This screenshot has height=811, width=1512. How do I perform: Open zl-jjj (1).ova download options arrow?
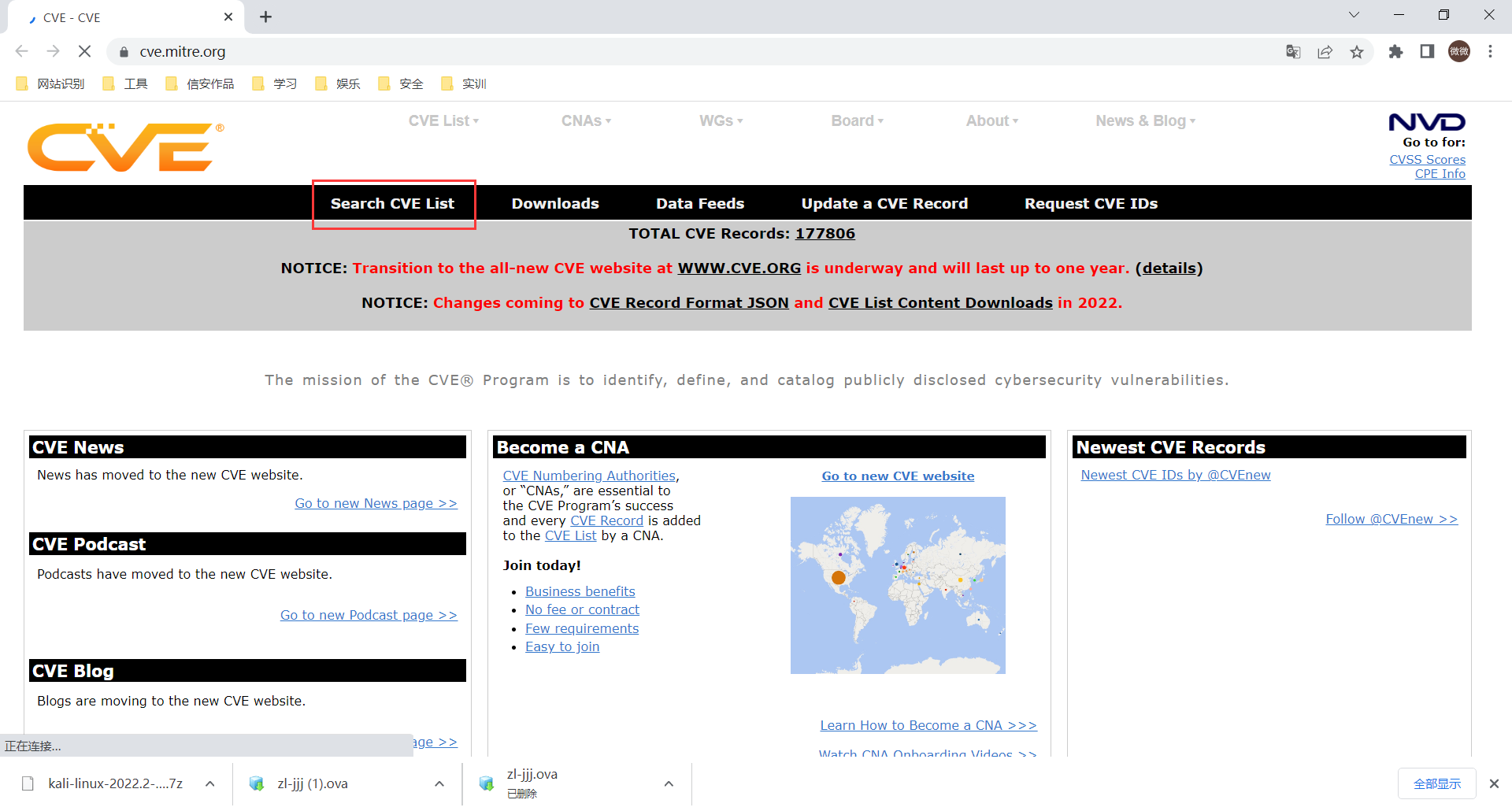tap(439, 783)
